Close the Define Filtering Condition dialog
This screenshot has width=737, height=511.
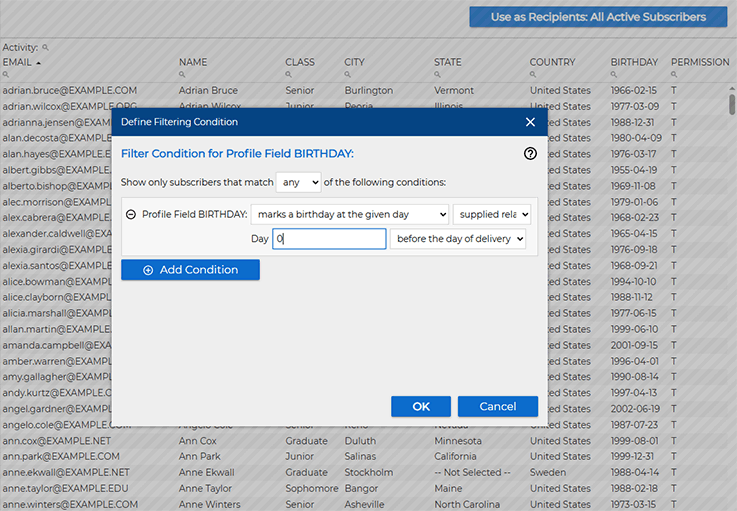(x=530, y=122)
